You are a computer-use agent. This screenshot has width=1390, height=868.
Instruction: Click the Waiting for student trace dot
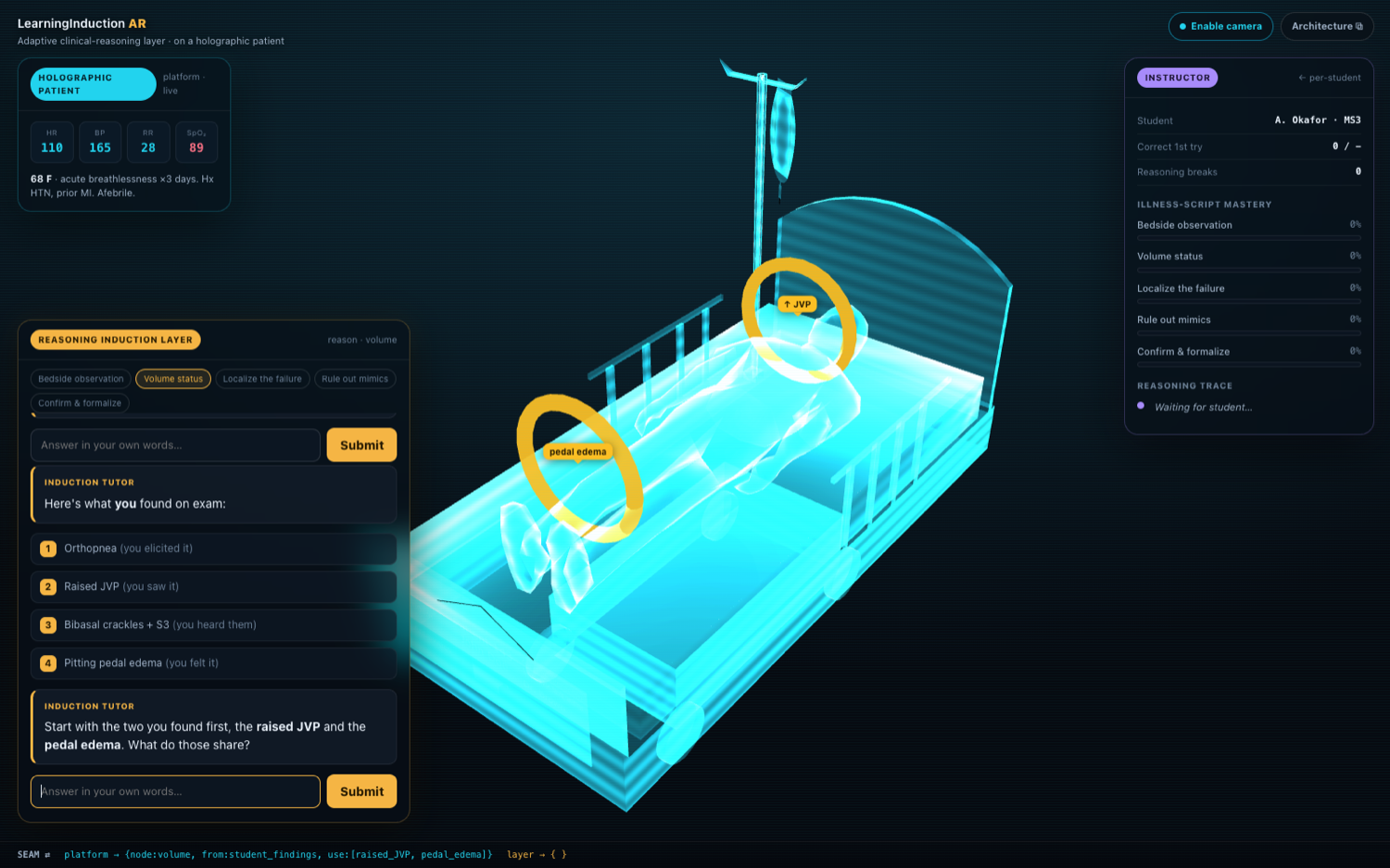(x=1141, y=406)
